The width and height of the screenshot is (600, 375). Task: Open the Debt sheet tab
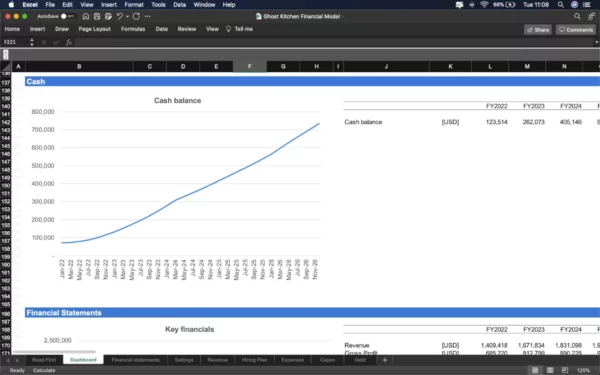tap(360, 360)
